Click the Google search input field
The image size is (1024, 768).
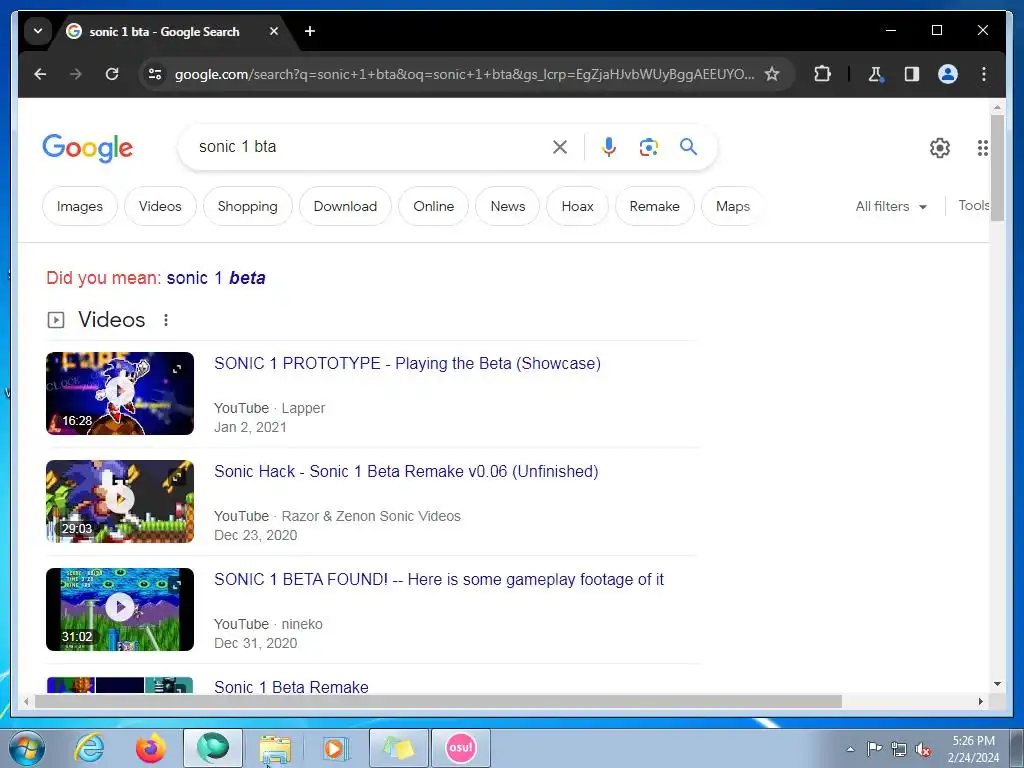(369, 147)
